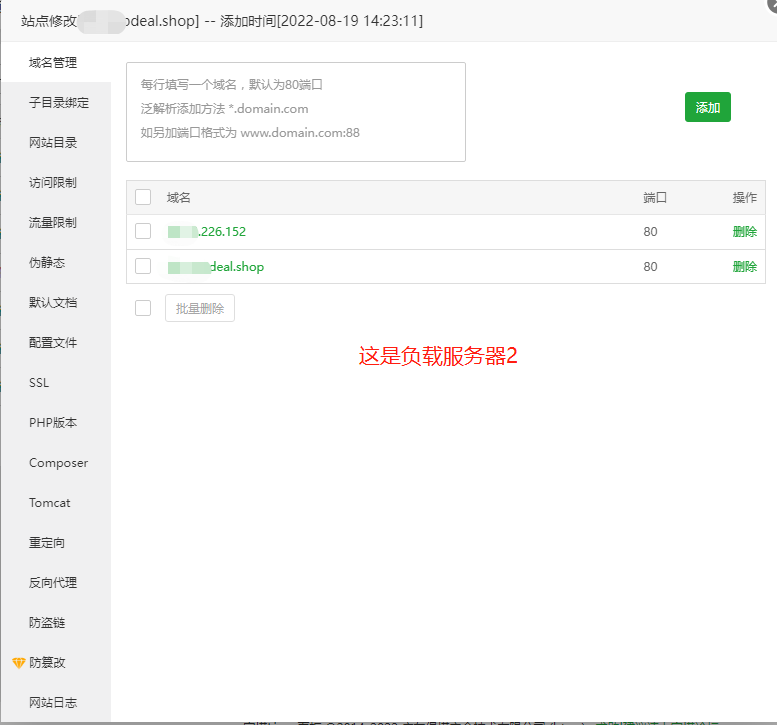Switch to SSL settings
777x725 pixels.
tap(39, 383)
